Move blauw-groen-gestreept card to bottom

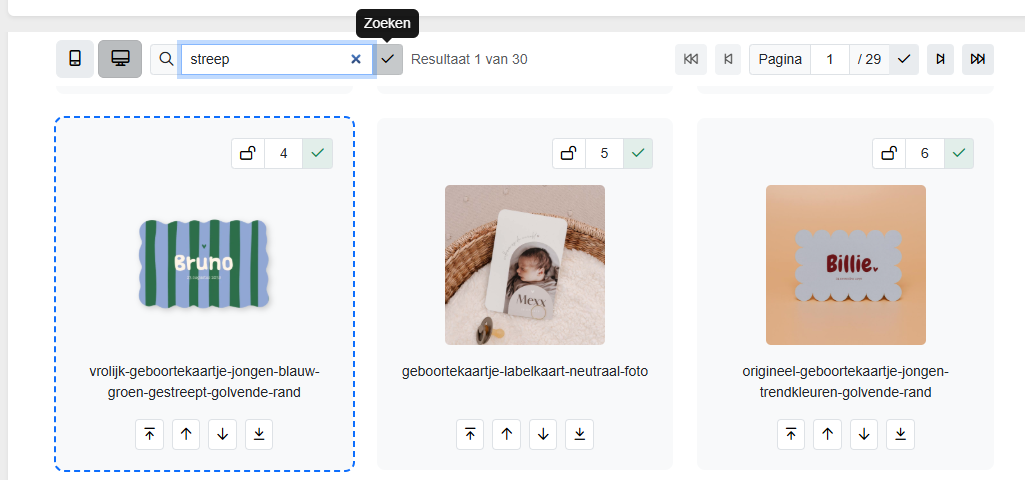click(259, 434)
